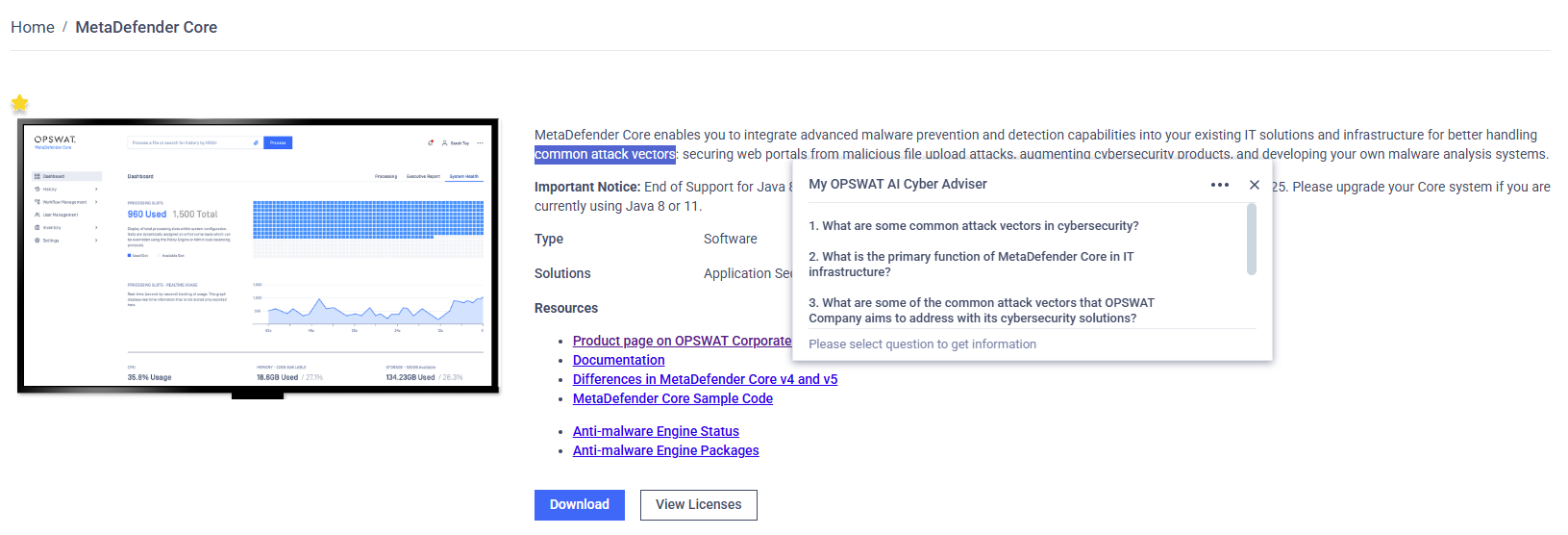Open MetaDefender Core Sample Code link
Screen dimensions: 1568x535
[673, 398]
